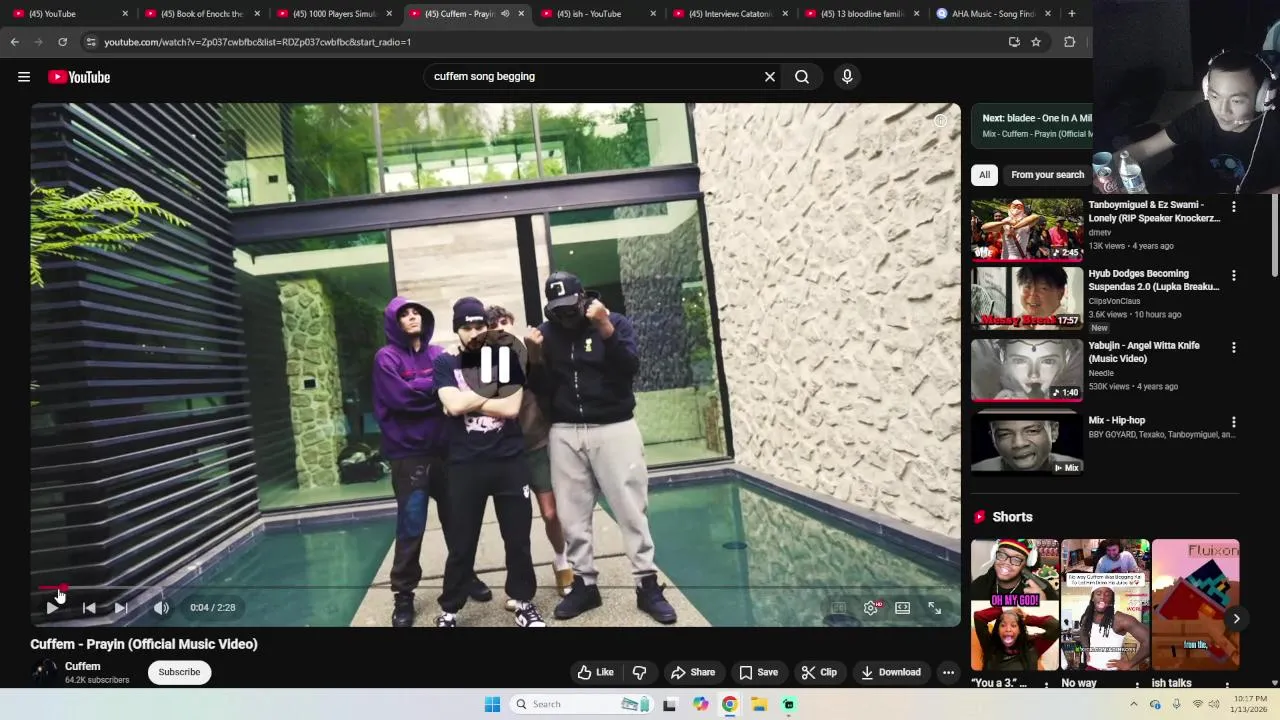Switch to the Book of Enoch browser tab
The width and height of the screenshot is (1280, 720).
click(x=204, y=14)
